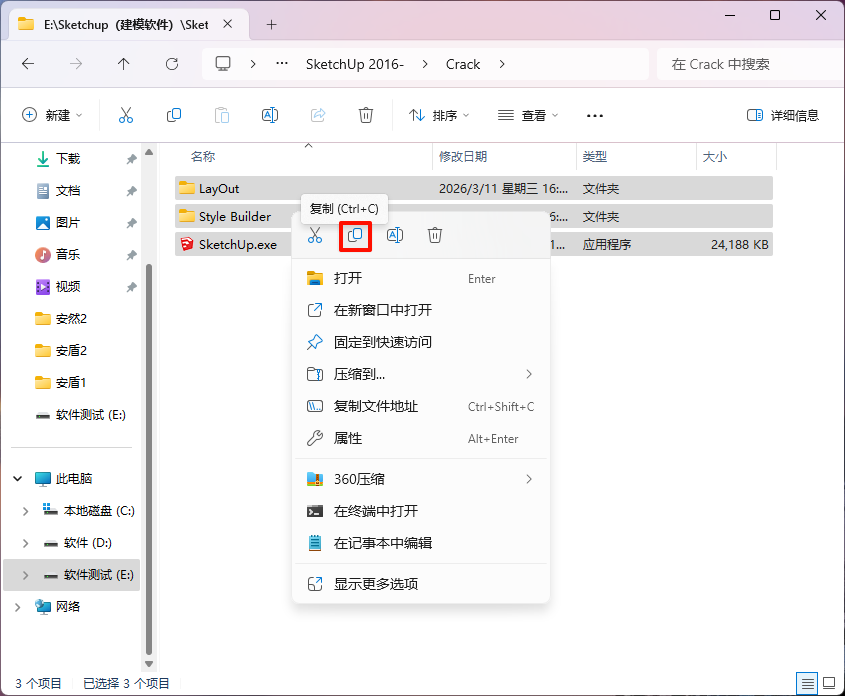Click the This PC monitor icon in address bar
The image size is (845, 696).
pos(223,64)
